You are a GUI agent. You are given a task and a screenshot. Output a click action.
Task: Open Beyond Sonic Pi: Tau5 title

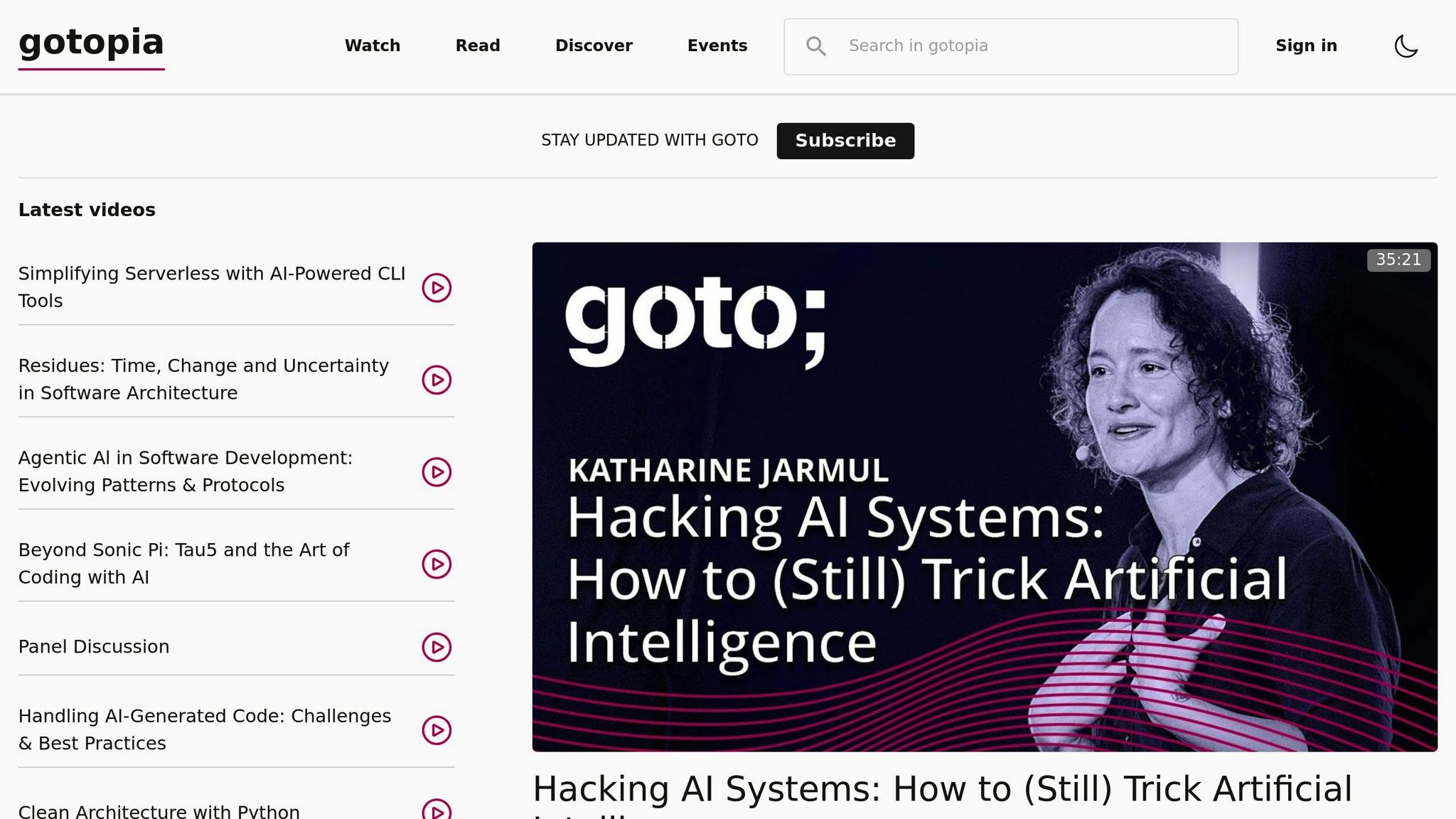tap(183, 563)
